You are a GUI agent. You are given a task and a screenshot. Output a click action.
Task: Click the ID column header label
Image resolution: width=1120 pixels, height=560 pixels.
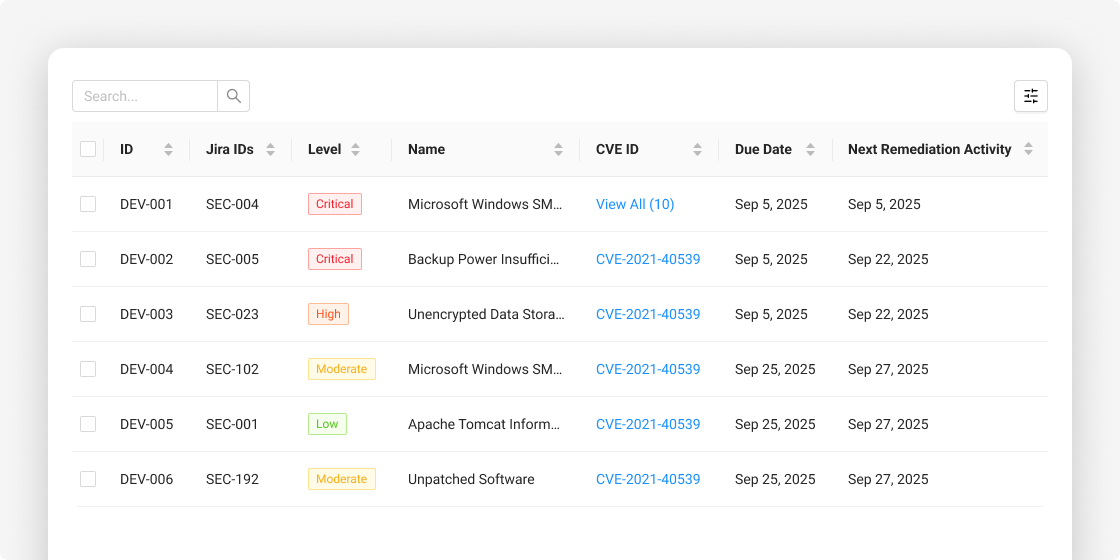pyautogui.click(x=126, y=149)
